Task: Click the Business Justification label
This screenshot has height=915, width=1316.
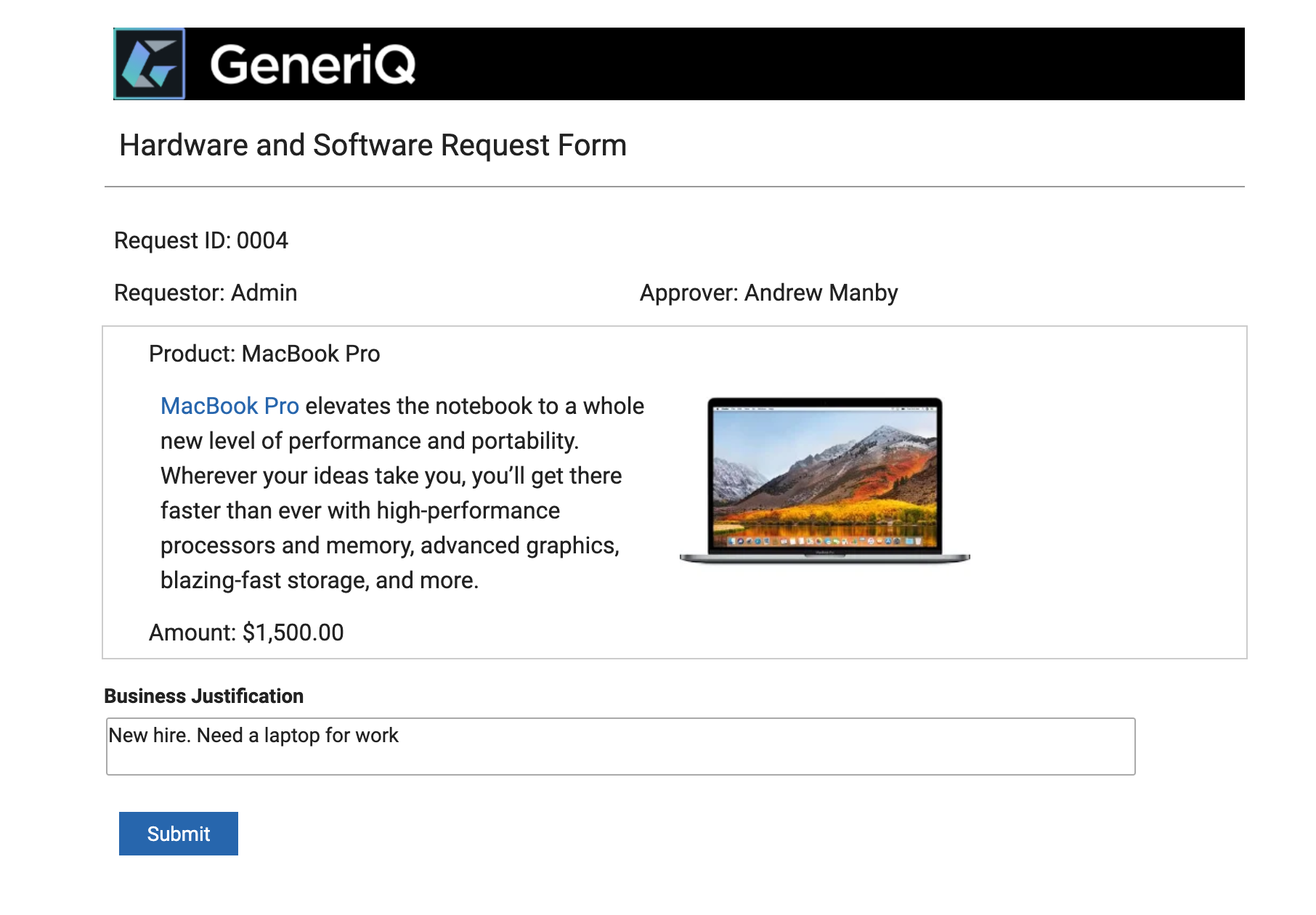Action: tap(204, 696)
